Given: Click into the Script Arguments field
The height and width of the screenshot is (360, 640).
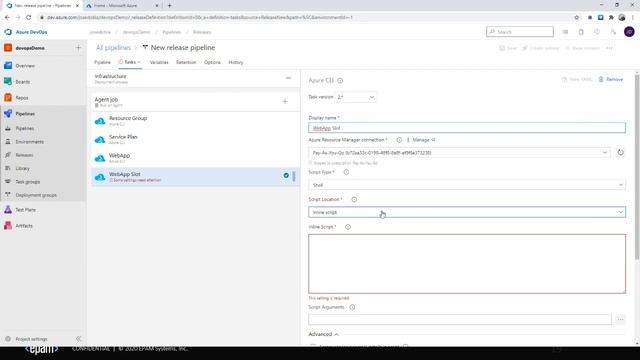Looking at the screenshot, I should [x=460, y=319].
